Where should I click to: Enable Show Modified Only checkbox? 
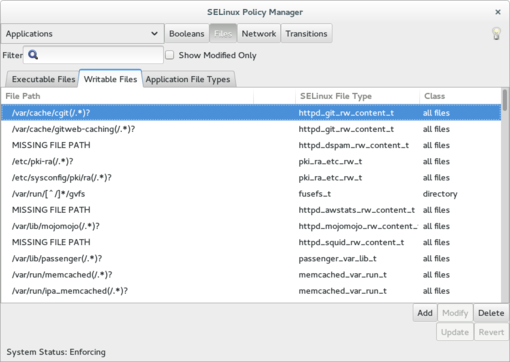pyautogui.click(x=170, y=55)
